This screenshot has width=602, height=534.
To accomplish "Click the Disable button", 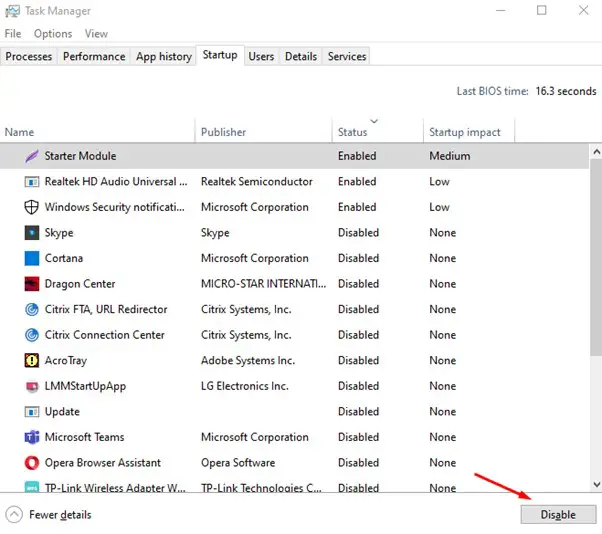I will (x=558, y=514).
